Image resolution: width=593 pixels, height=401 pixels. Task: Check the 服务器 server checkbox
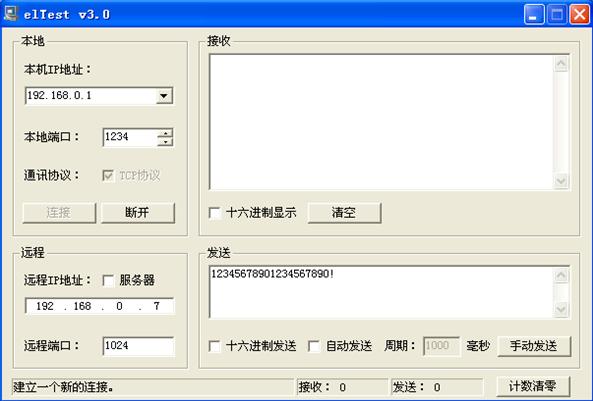(108, 281)
